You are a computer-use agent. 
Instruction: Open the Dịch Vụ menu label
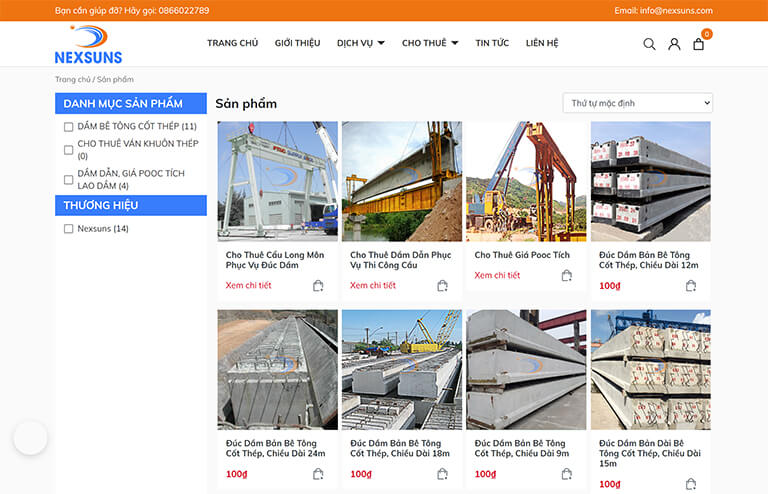(355, 43)
